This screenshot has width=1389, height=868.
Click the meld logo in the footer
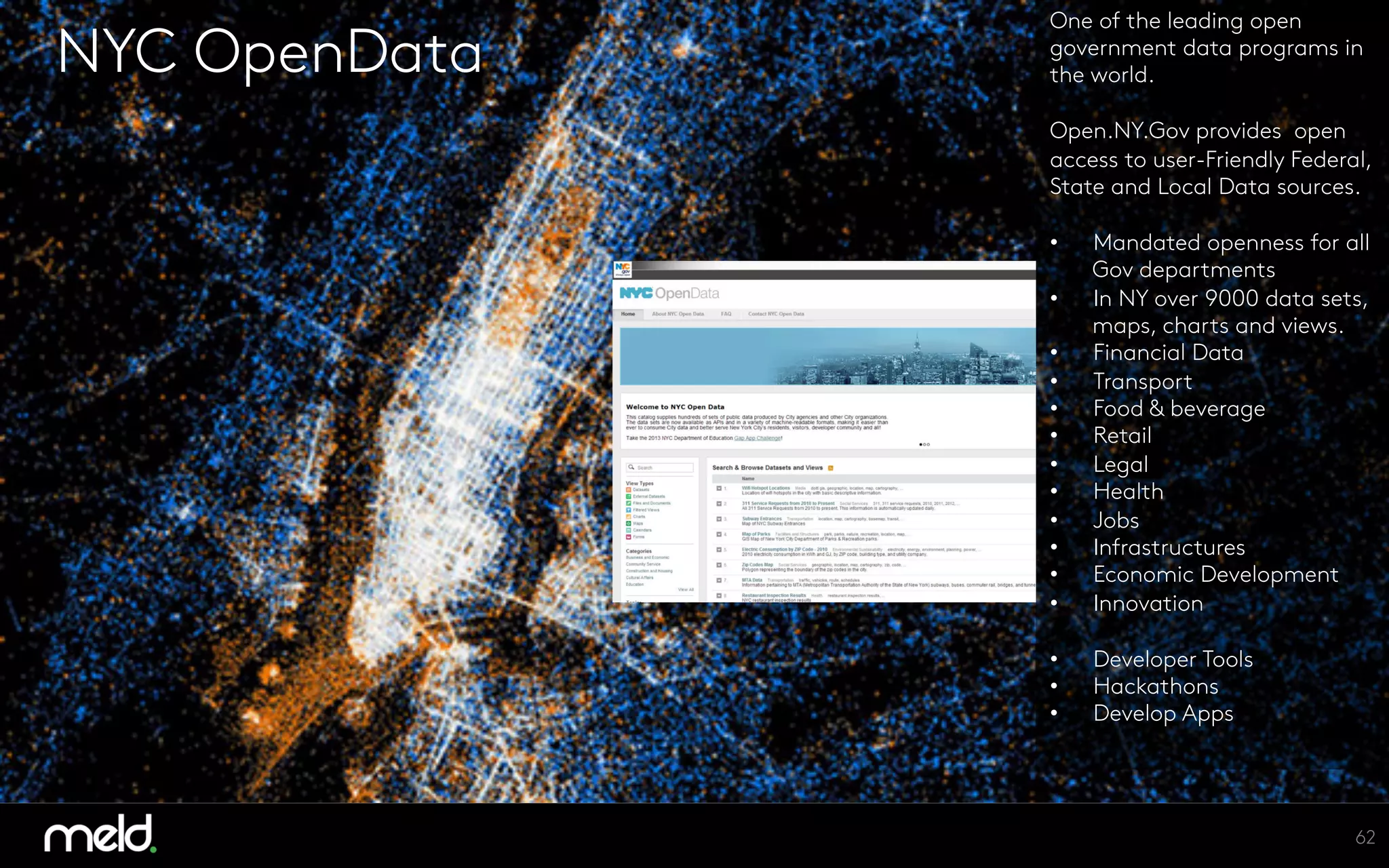coord(100,833)
